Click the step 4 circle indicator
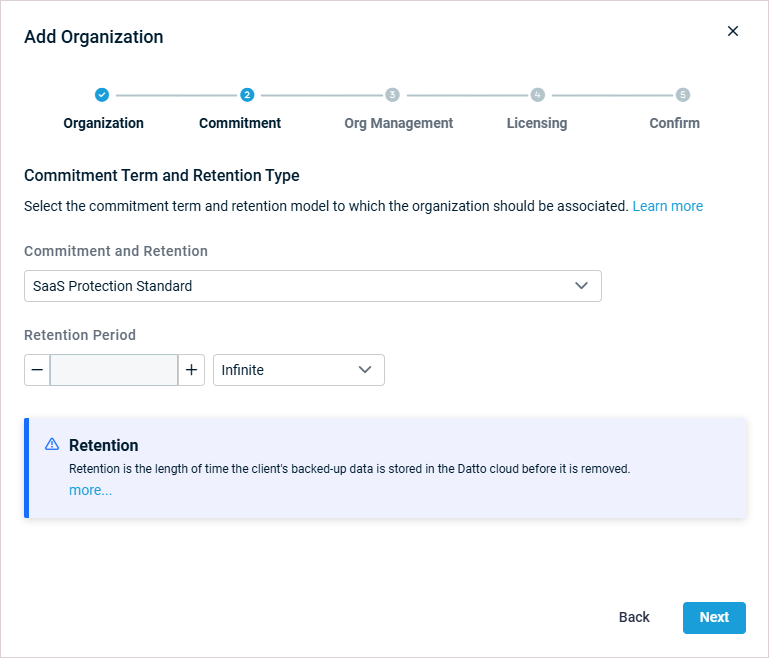The width and height of the screenshot is (769, 658). [537, 95]
